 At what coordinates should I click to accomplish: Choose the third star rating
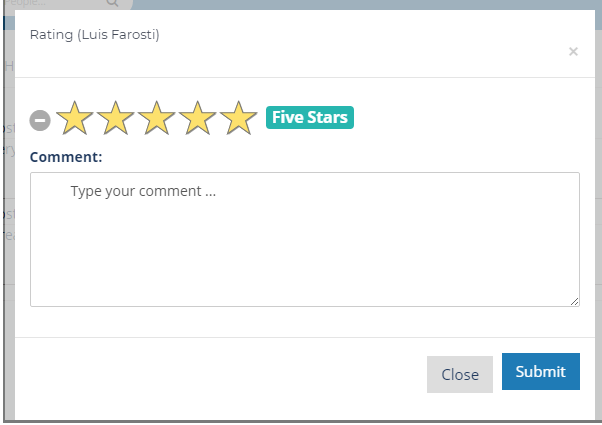(x=157, y=118)
